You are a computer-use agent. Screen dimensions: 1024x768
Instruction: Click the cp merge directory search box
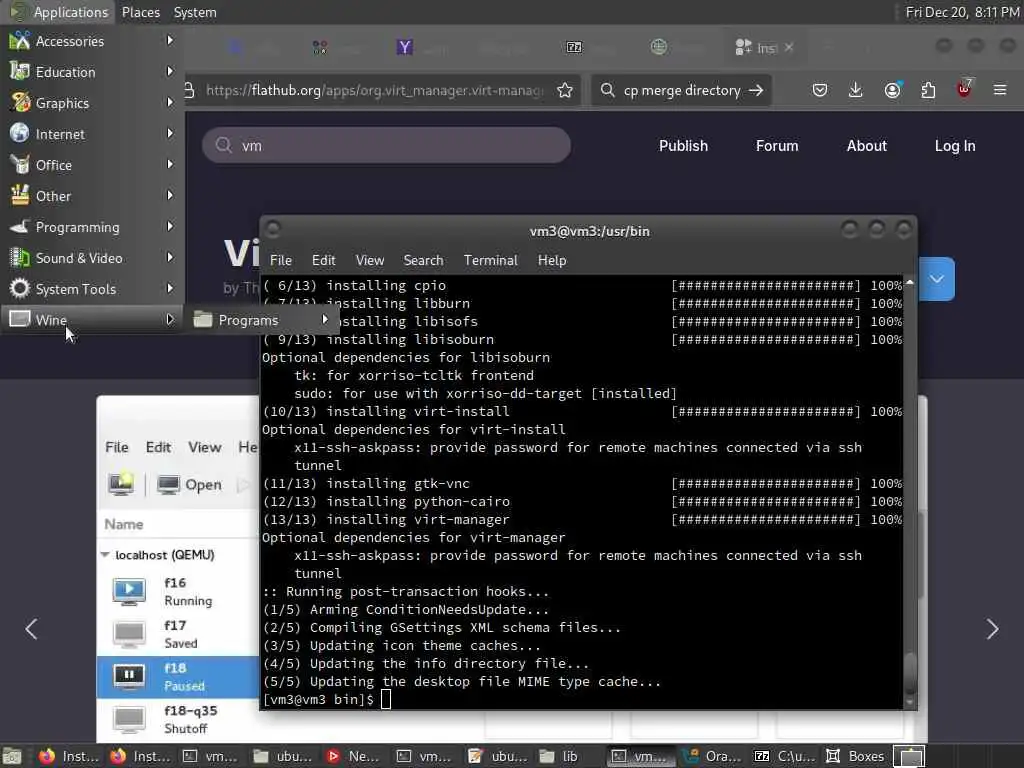pos(681,90)
